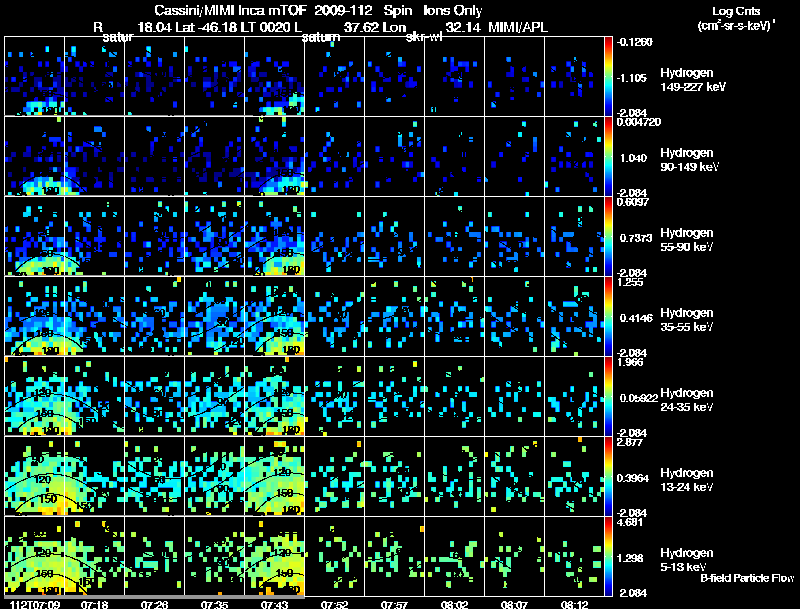Screen dimensions: 800x609
Task: Open the 5-13 keV image in the first column
Action: tap(34, 556)
